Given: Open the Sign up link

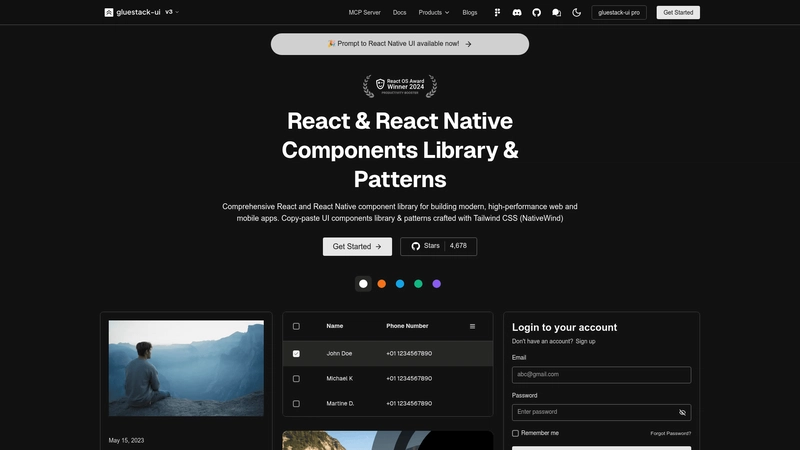Looking at the screenshot, I should coord(585,341).
